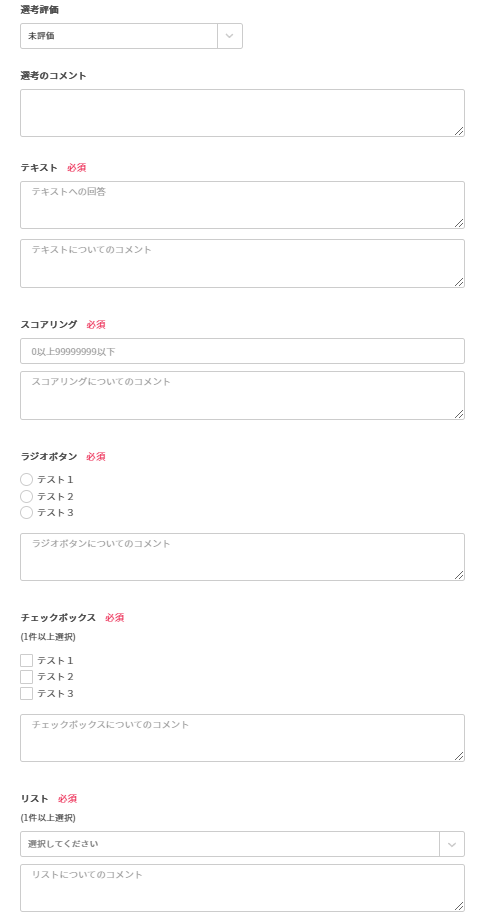Image resolution: width=491 pixels, height=917 pixels.
Task: Click the テキストへの回答 answer field
Action: click(x=243, y=205)
